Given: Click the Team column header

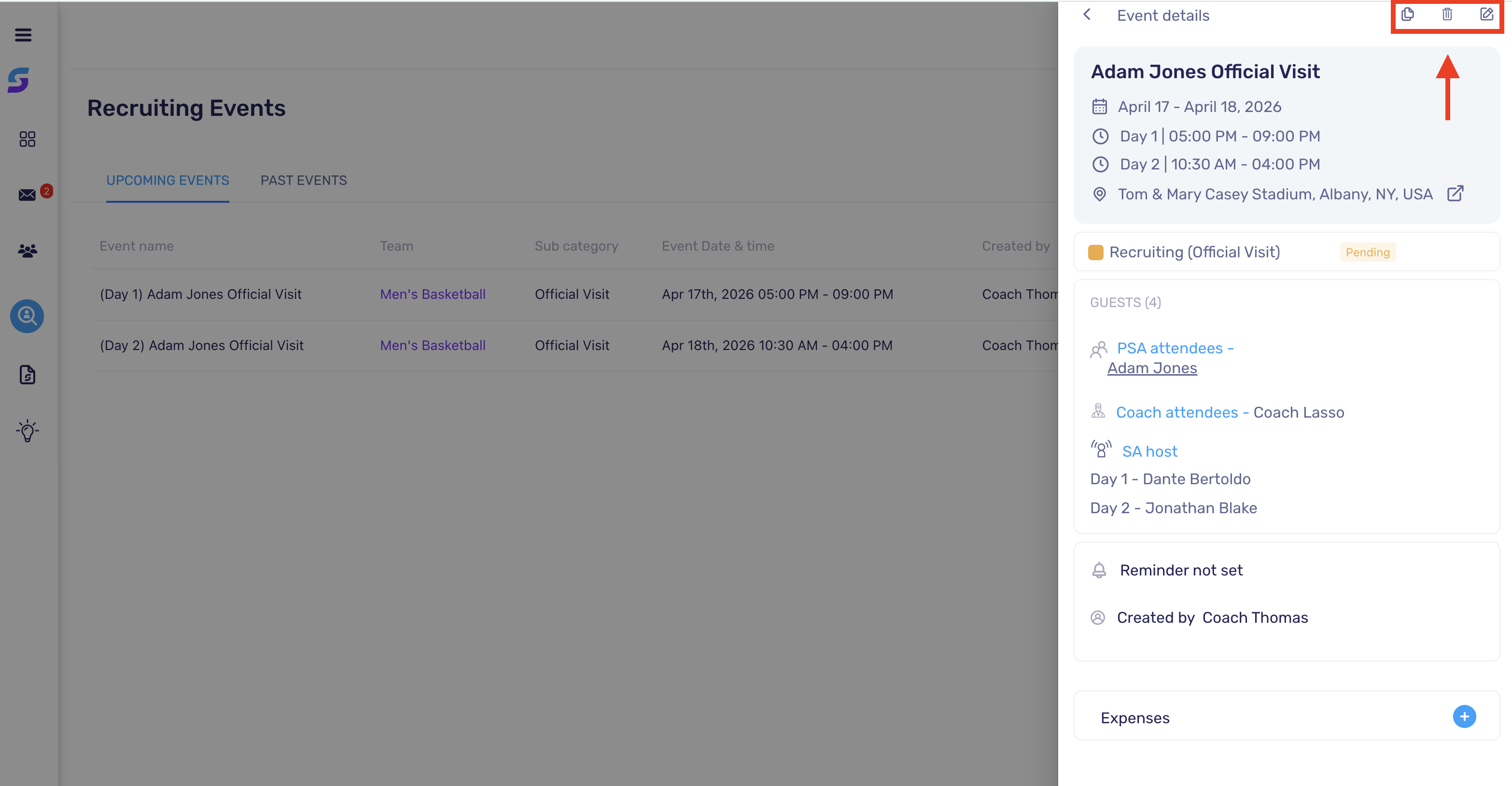Looking at the screenshot, I should [396, 246].
